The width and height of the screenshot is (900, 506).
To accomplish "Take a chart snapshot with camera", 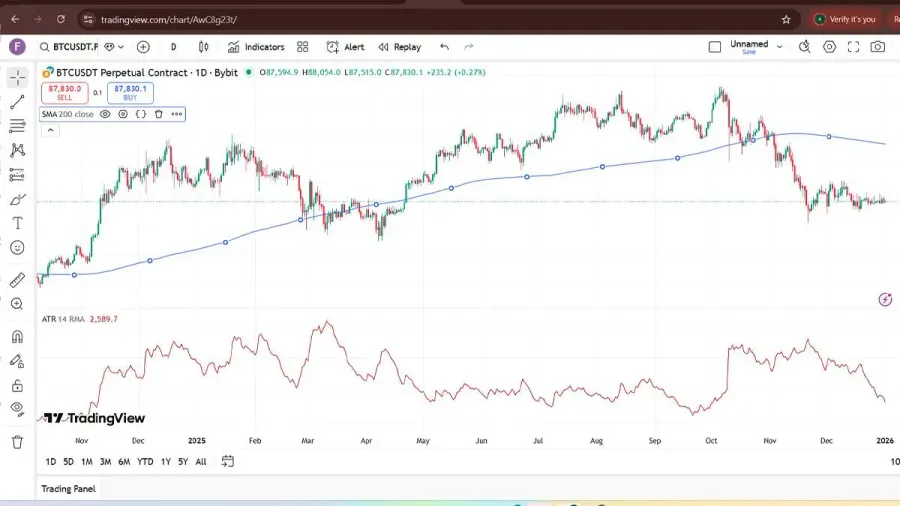I will (878, 47).
